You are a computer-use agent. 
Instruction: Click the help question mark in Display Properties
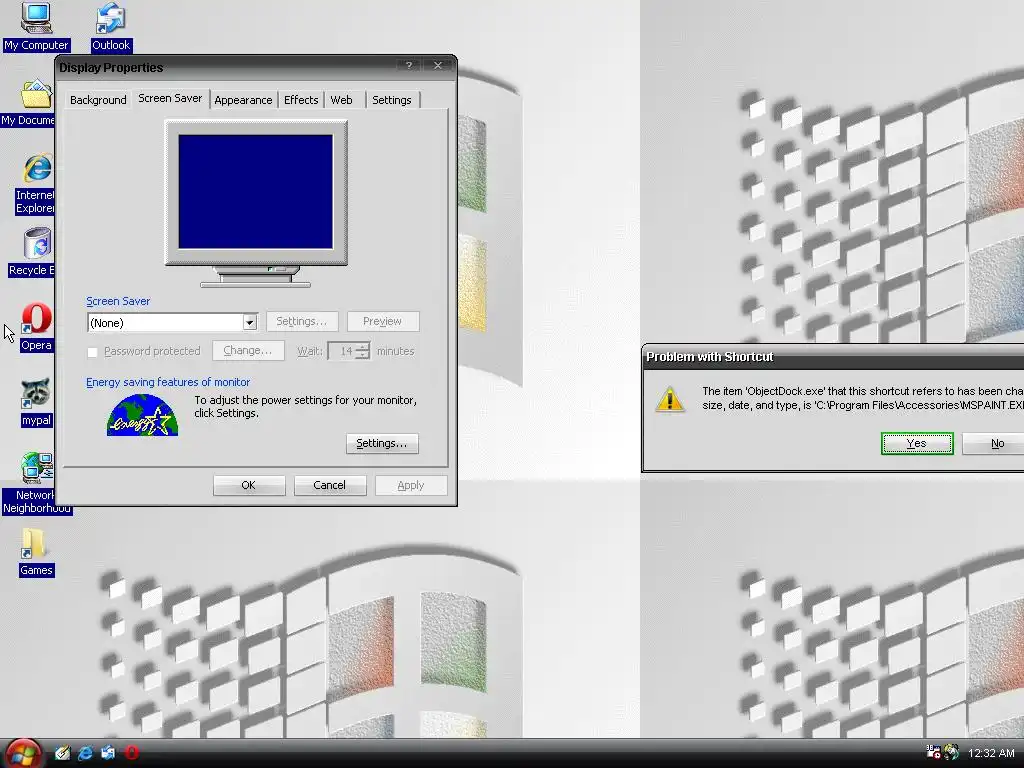pos(409,65)
